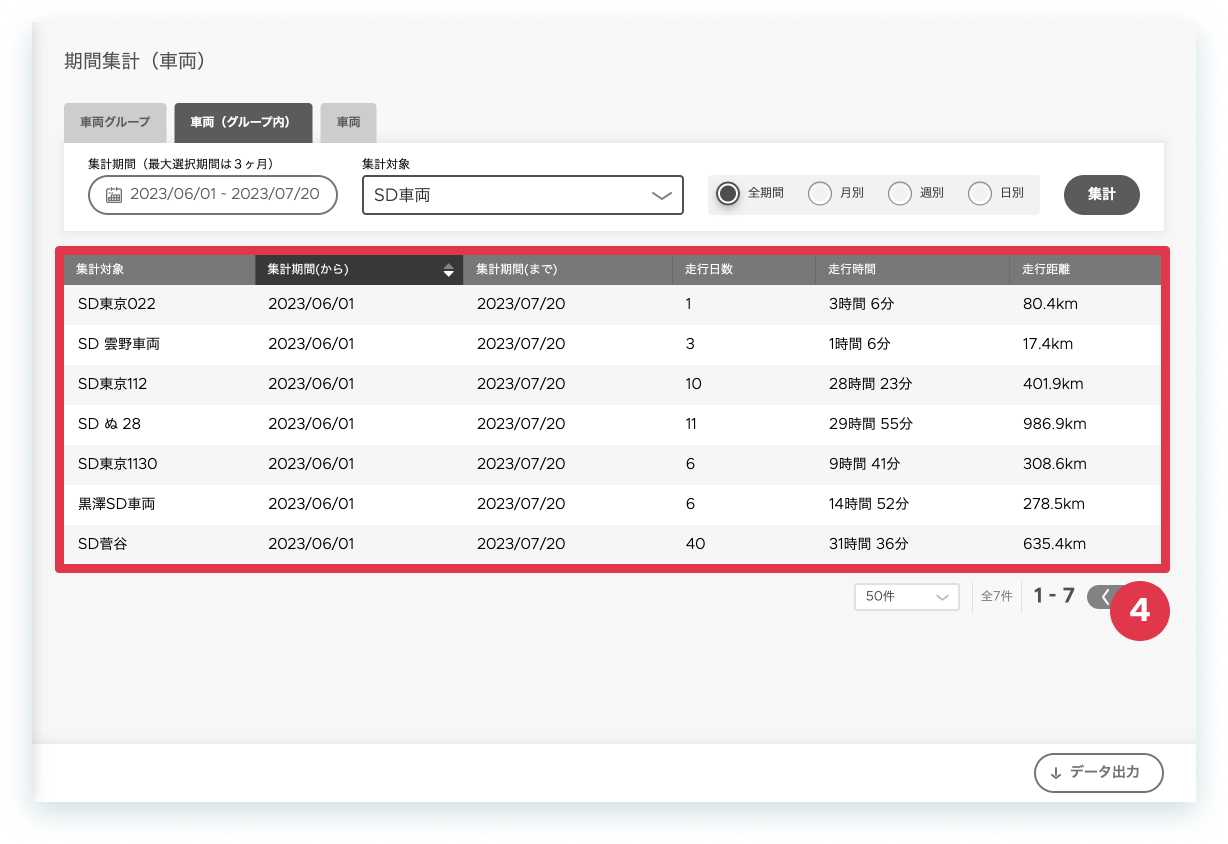
Task: Click the 278.5km distance value
Action: [1053, 504]
